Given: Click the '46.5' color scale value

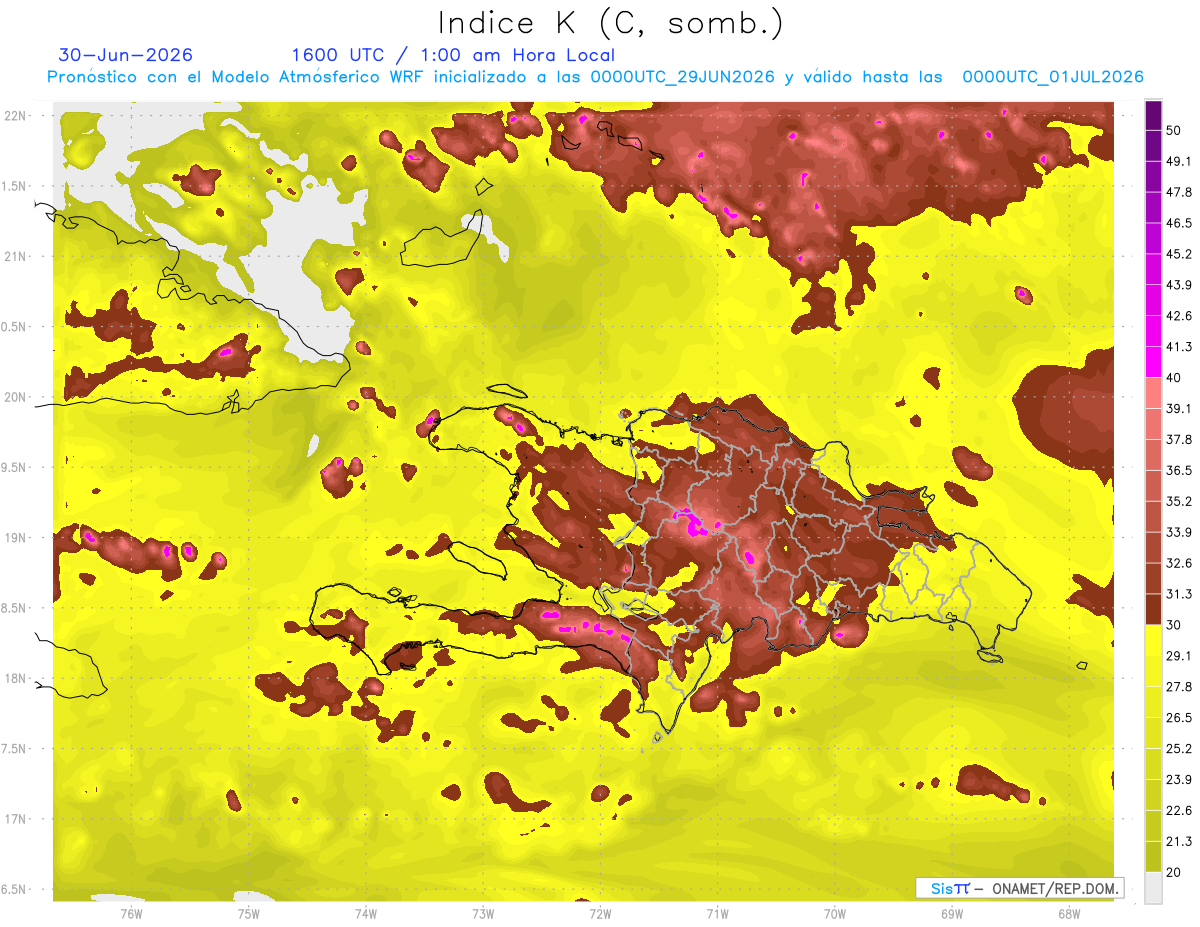Looking at the screenshot, I should pos(1179,223).
